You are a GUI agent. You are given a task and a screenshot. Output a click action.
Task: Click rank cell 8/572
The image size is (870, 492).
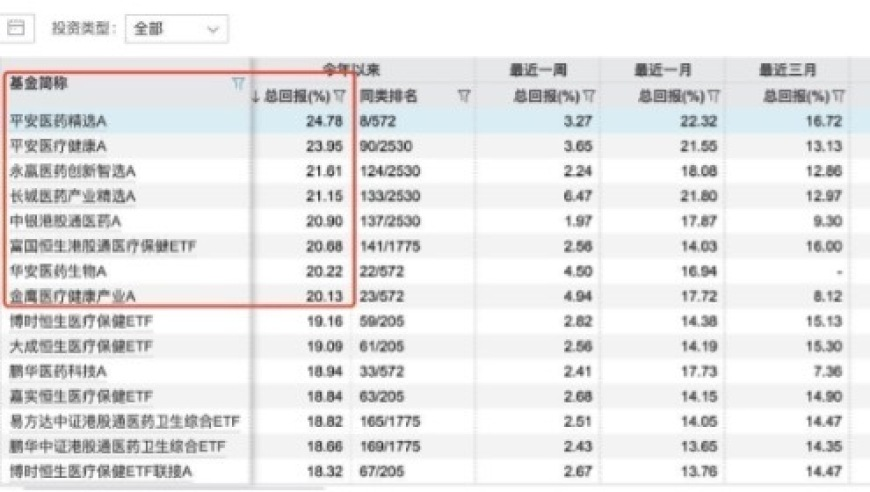pos(377,121)
